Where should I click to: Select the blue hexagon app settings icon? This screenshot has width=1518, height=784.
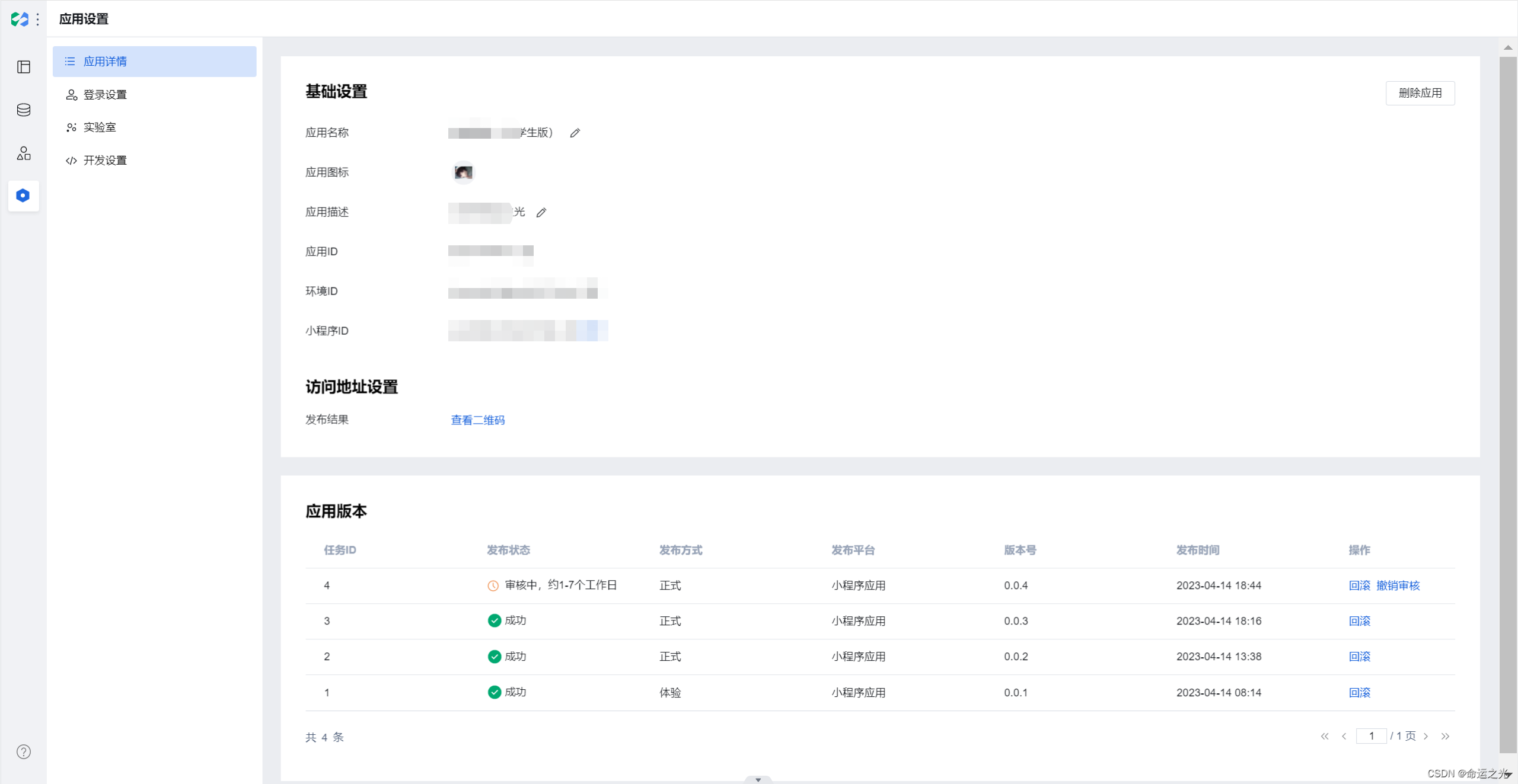click(x=23, y=196)
